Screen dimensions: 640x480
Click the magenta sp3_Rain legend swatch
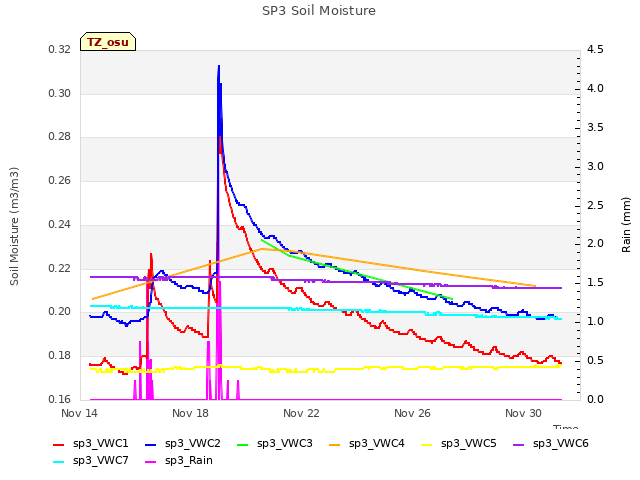(x=151, y=462)
